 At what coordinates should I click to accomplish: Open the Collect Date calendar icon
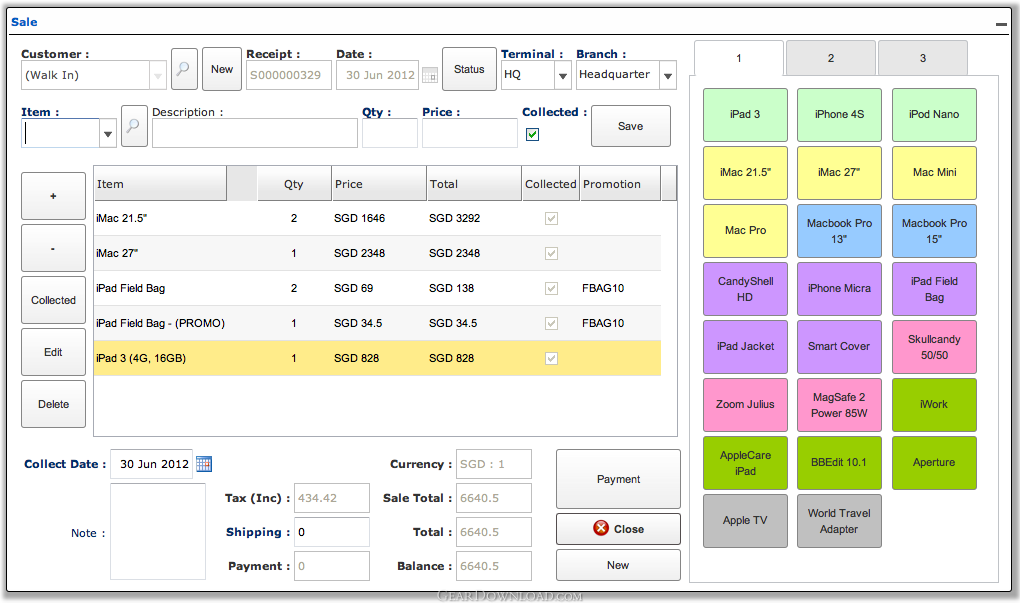coord(204,464)
